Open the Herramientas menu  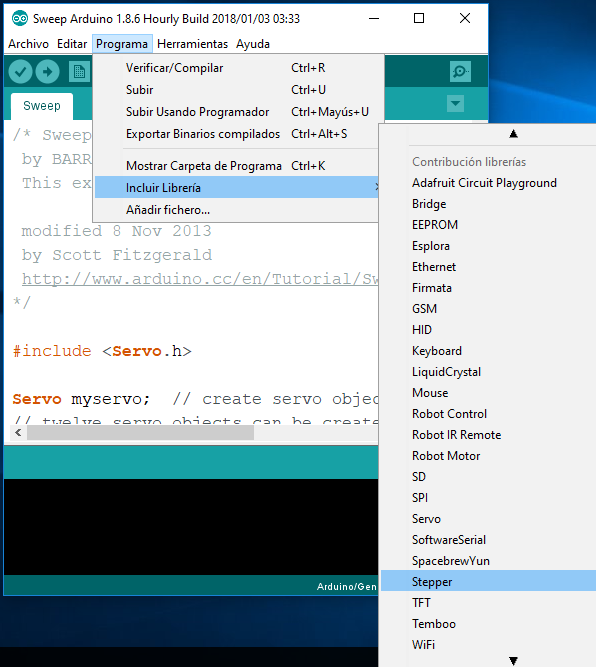pos(192,44)
